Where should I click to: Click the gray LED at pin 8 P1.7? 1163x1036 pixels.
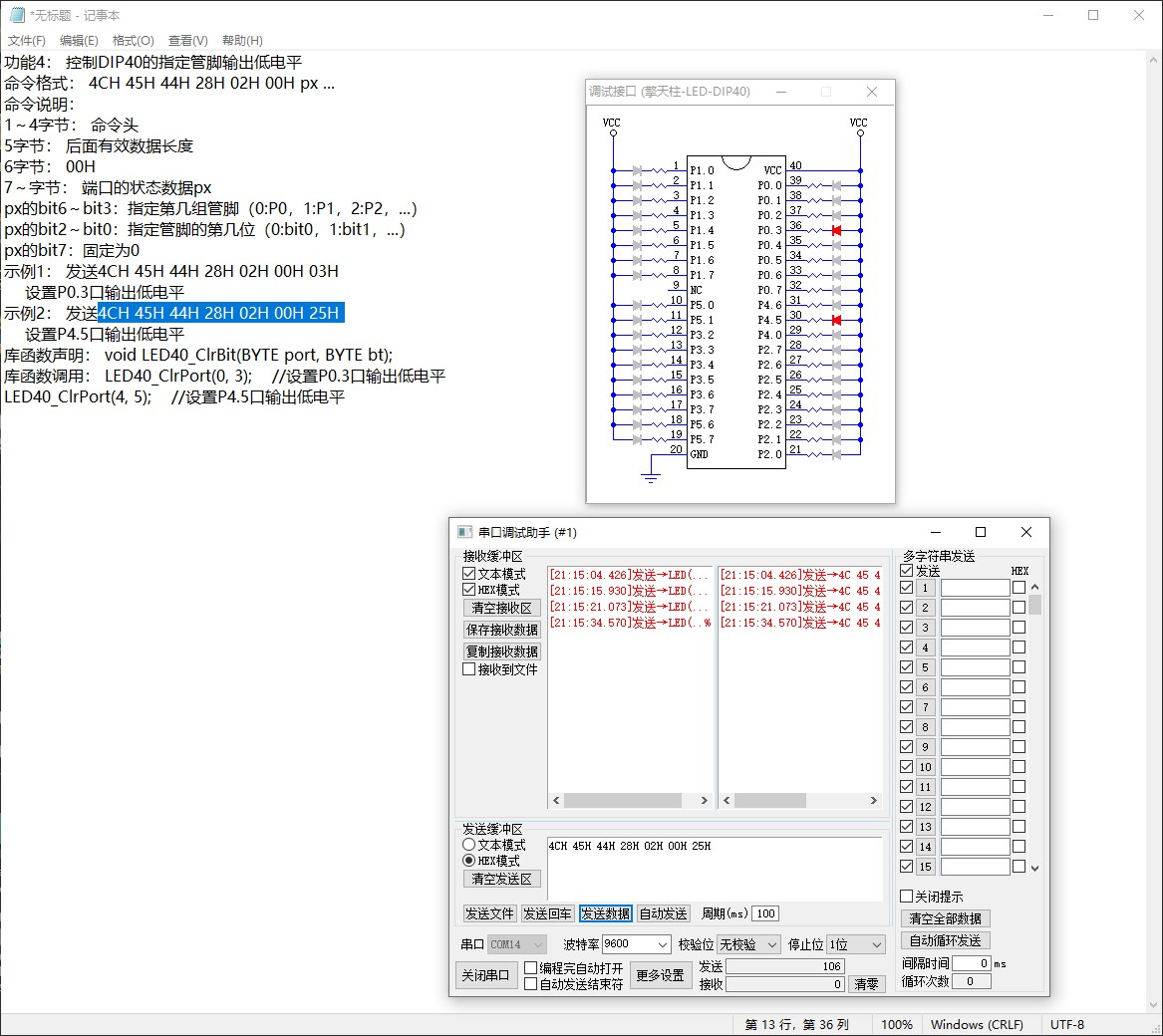[637, 275]
